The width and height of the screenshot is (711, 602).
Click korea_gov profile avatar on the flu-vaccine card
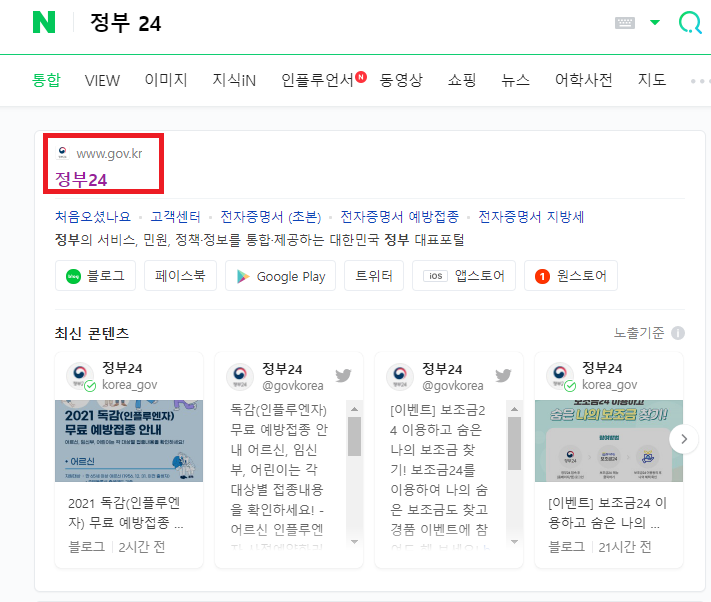pos(81,376)
